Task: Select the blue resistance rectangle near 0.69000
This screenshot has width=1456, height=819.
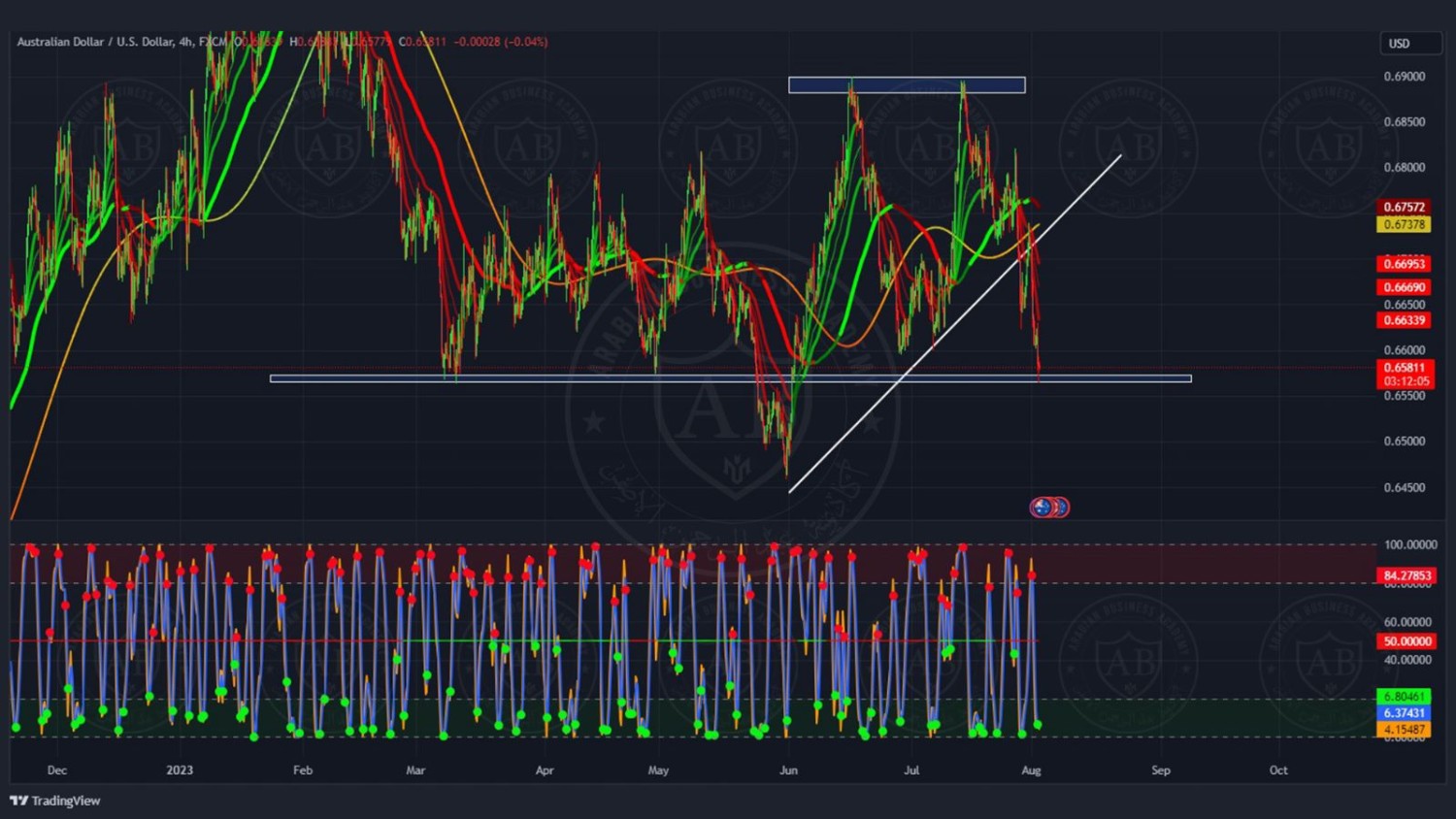Action: (907, 85)
